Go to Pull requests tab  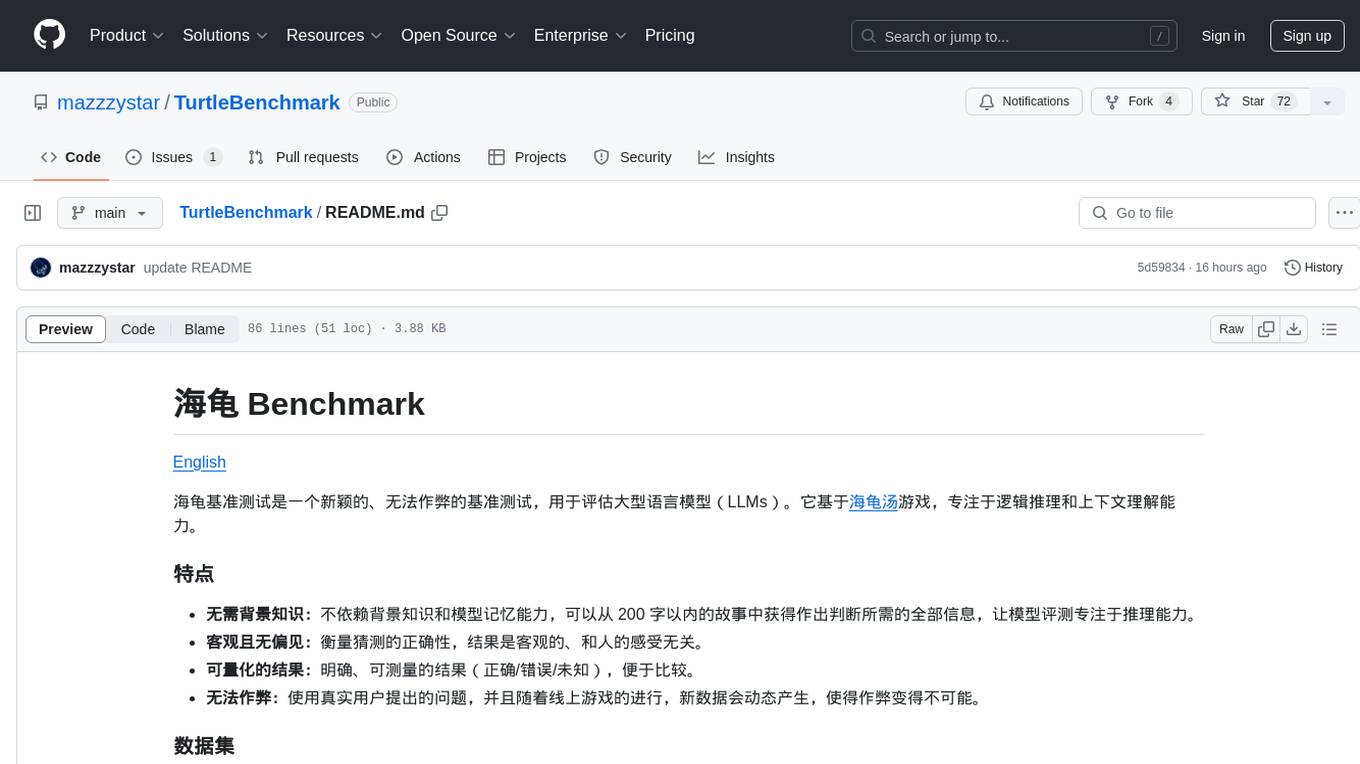303,157
